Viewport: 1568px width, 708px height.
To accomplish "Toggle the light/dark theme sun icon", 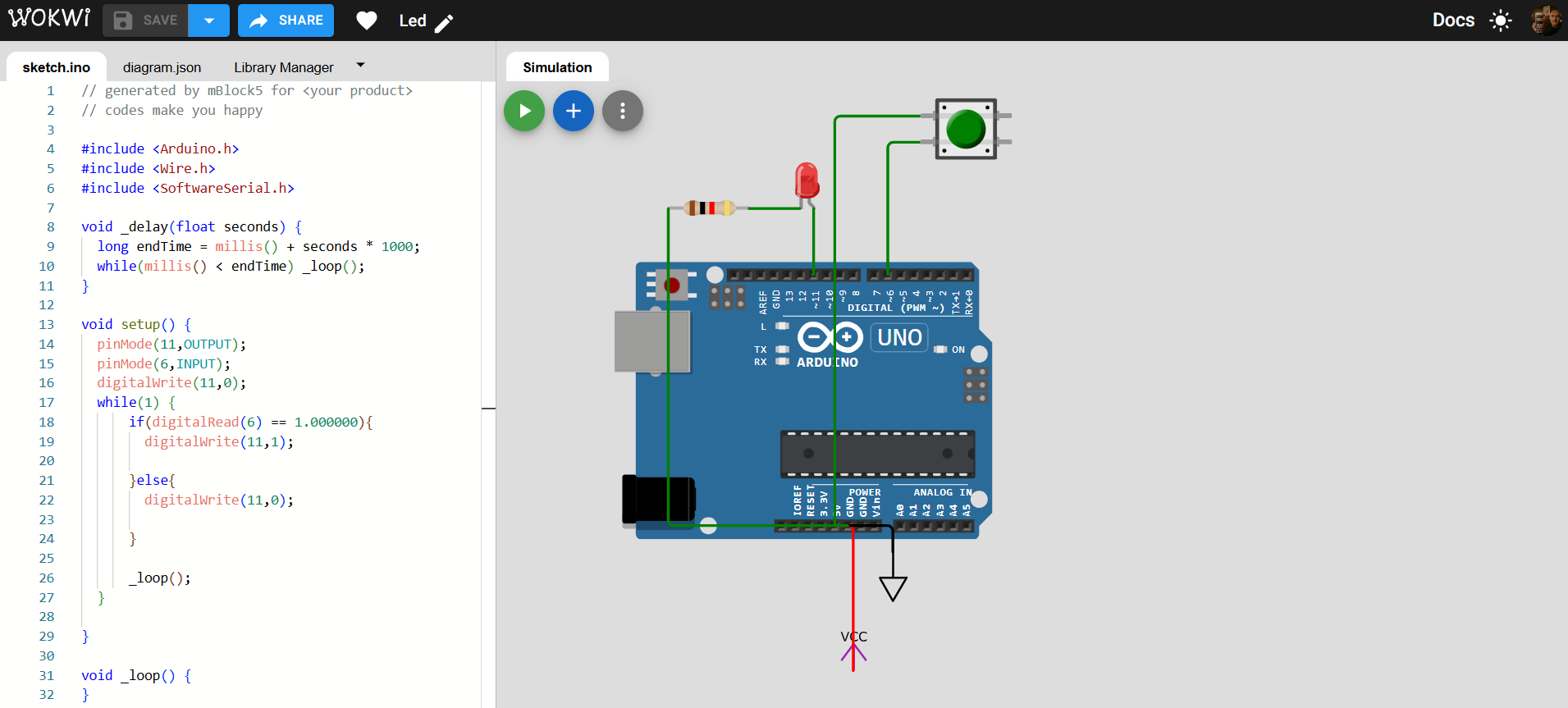I will pos(1501,21).
